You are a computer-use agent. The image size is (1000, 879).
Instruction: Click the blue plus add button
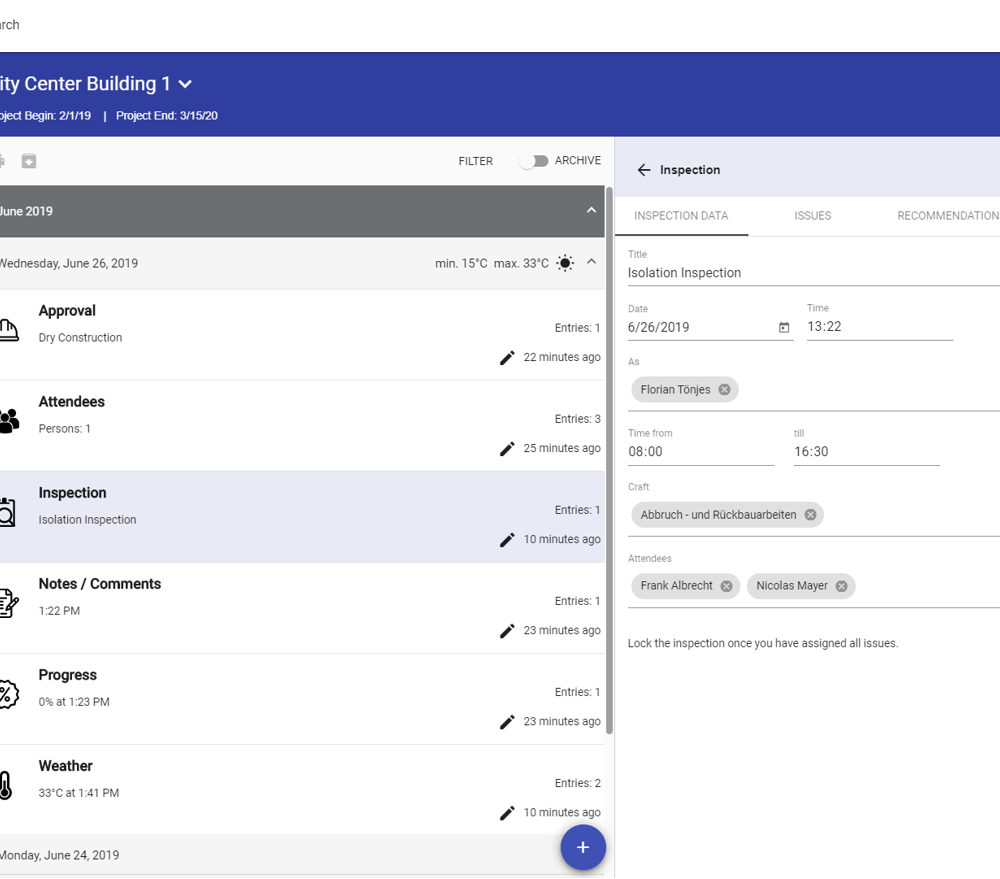(583, 848)
